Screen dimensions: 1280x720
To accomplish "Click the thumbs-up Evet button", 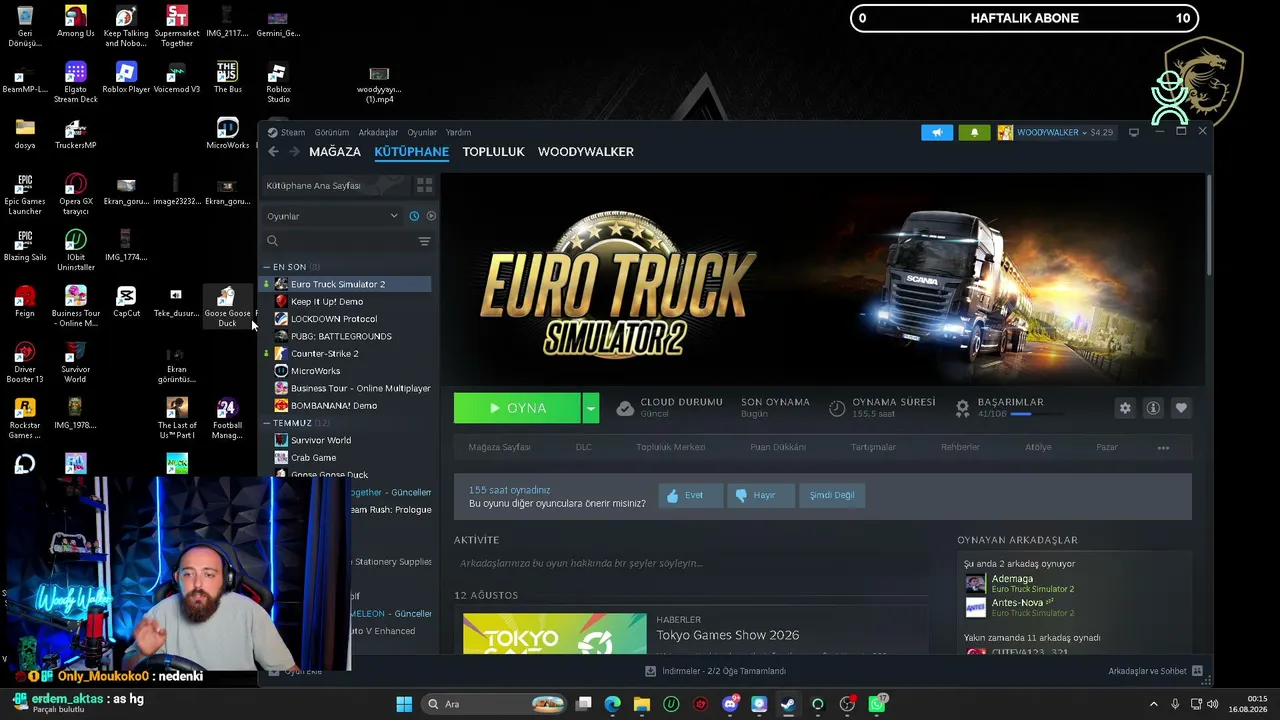I will (690, 495).
